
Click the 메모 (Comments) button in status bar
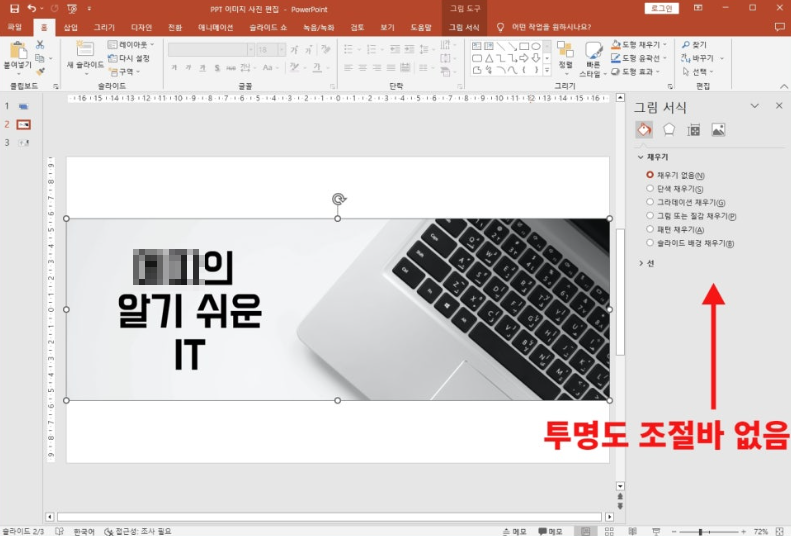[550, 530]
